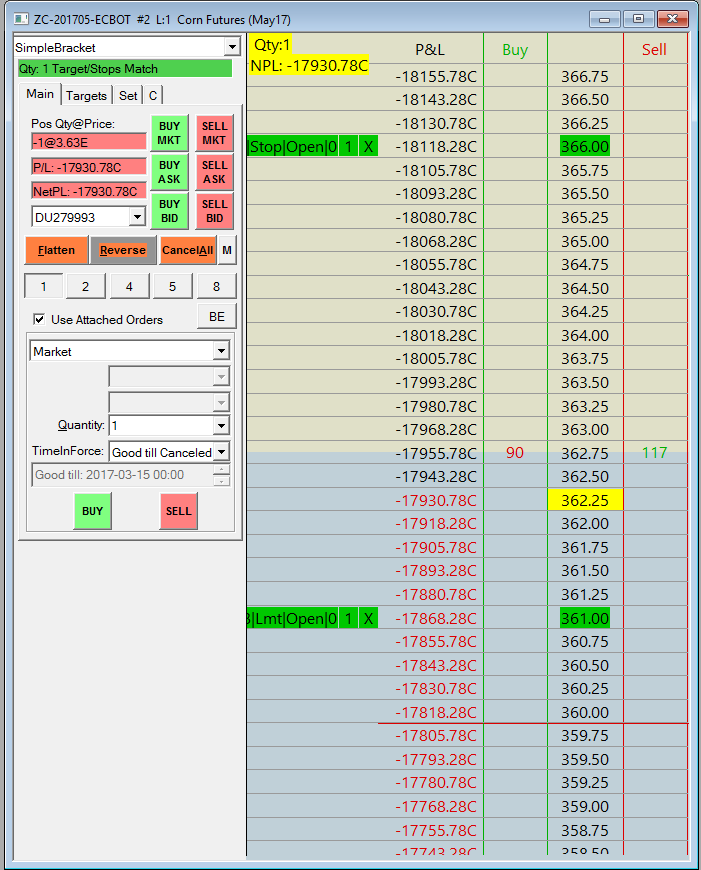Screen dimensions: 701x870
Task: Click the Good till date stepper up arrow
Action: pos(221,469)
